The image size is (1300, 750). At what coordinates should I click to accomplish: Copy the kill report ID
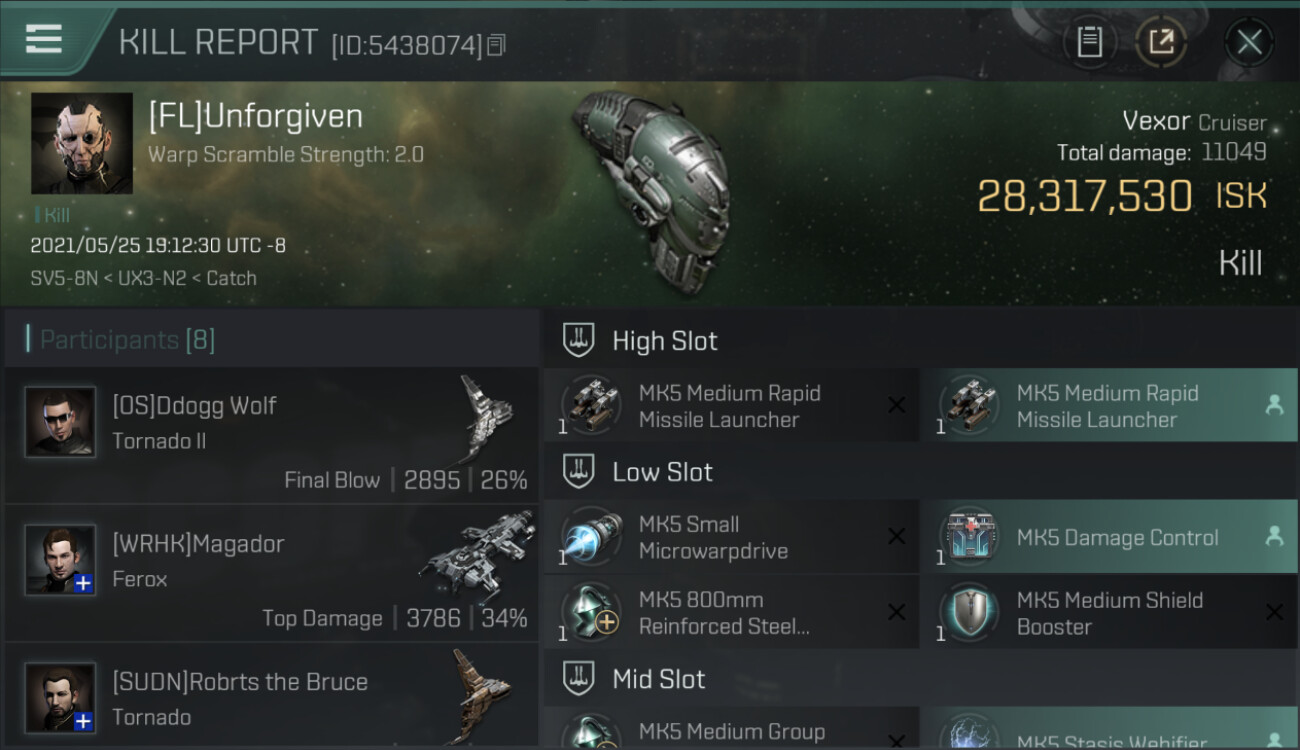coord(498,45)
